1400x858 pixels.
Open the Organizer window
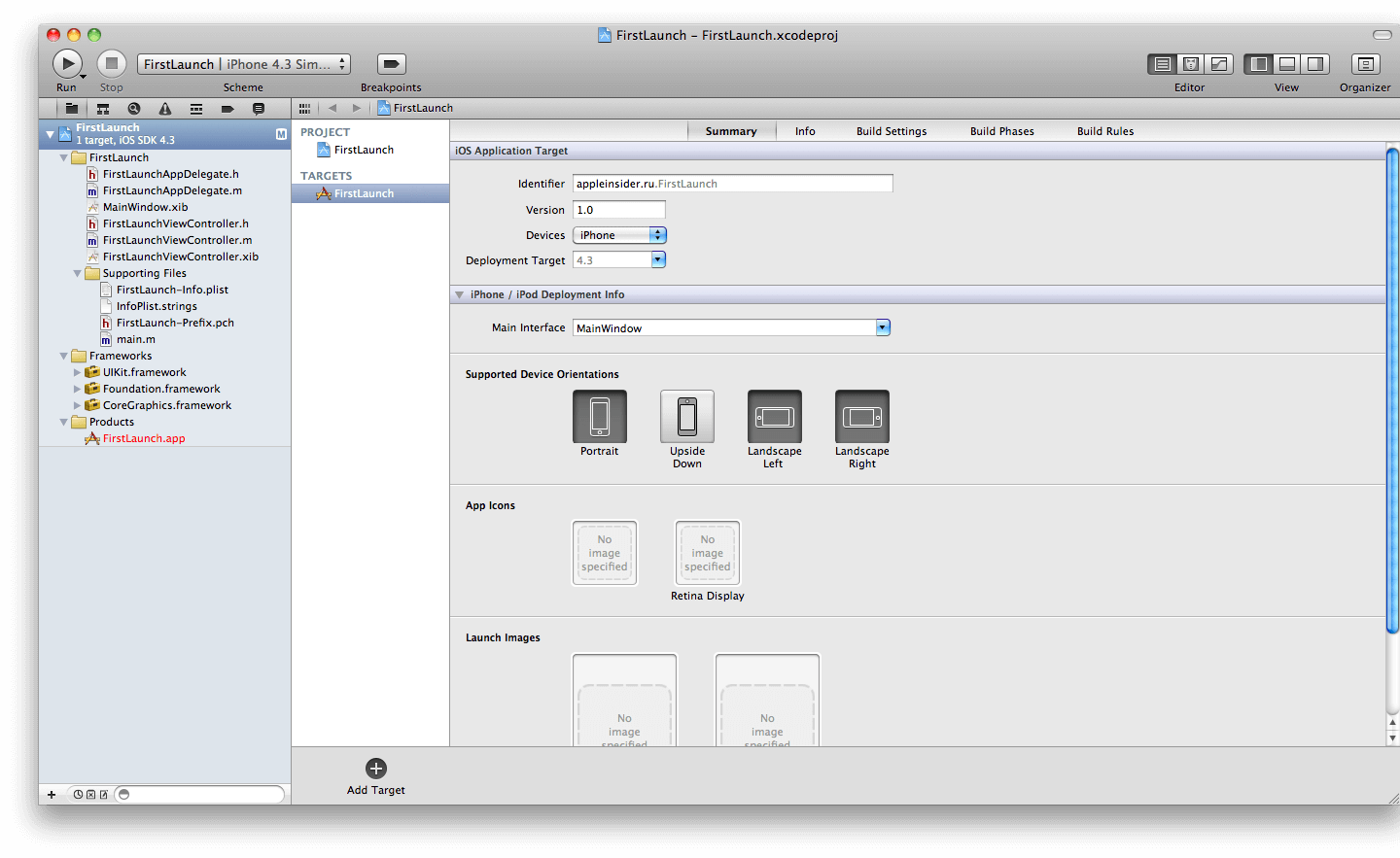[1365, 64]
